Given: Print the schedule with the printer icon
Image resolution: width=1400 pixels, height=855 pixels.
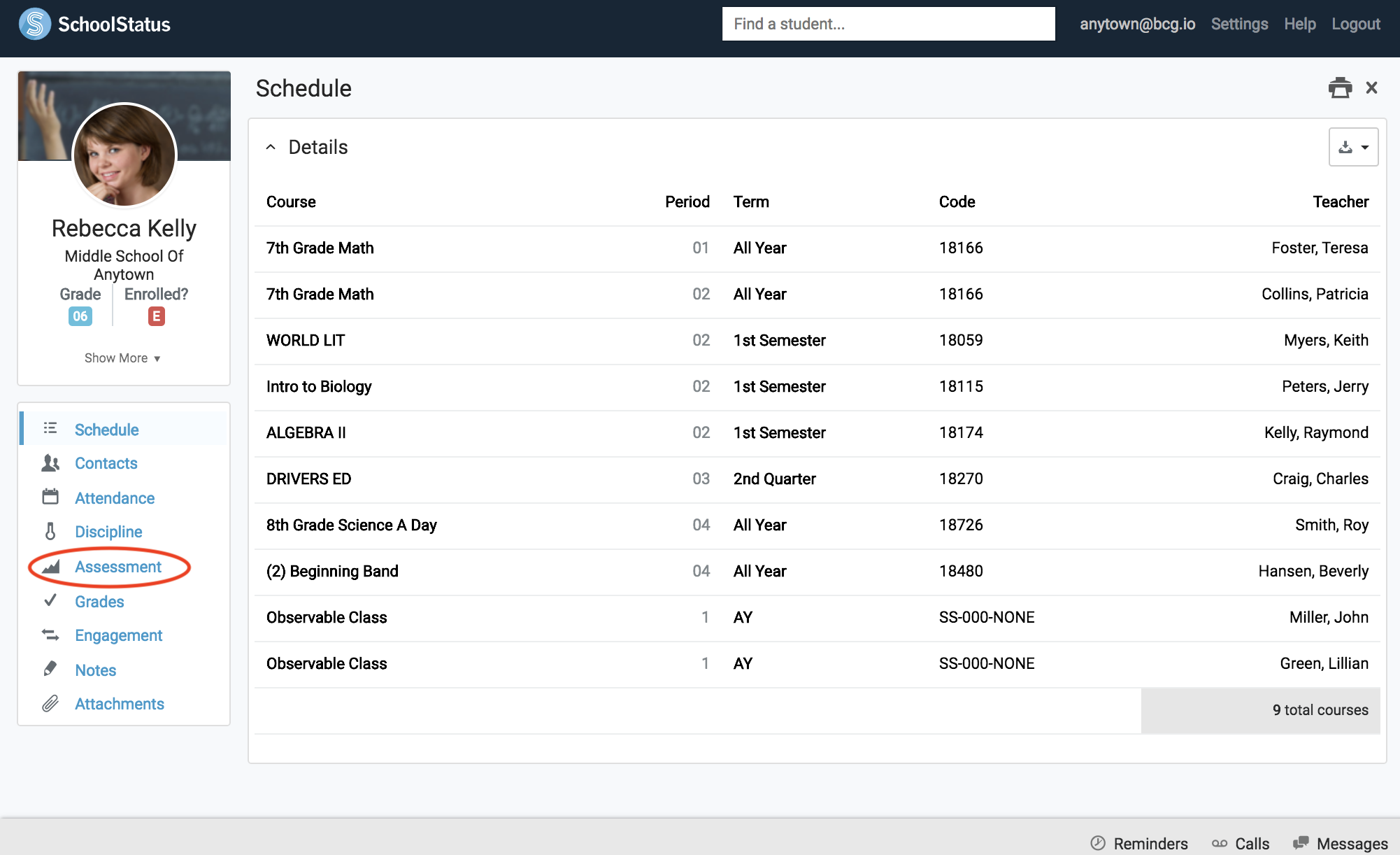Looking at the screenshot, I should point(1340,88).
